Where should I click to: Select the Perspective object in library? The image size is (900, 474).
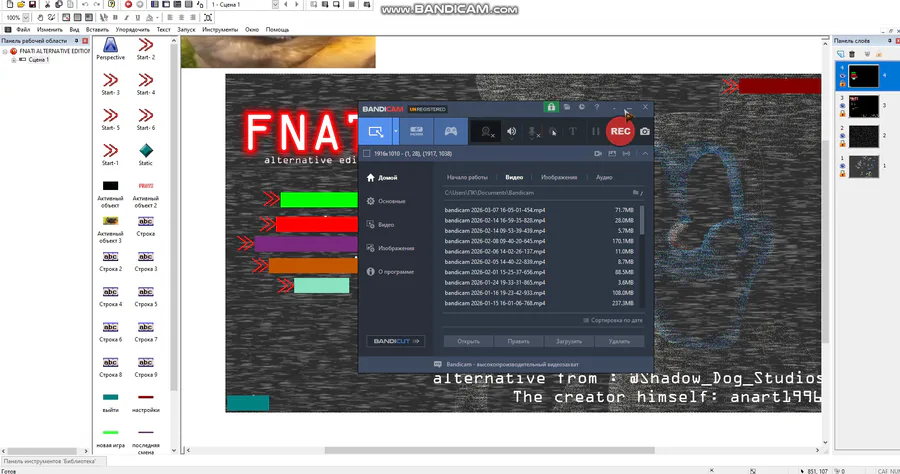(110, 49)
